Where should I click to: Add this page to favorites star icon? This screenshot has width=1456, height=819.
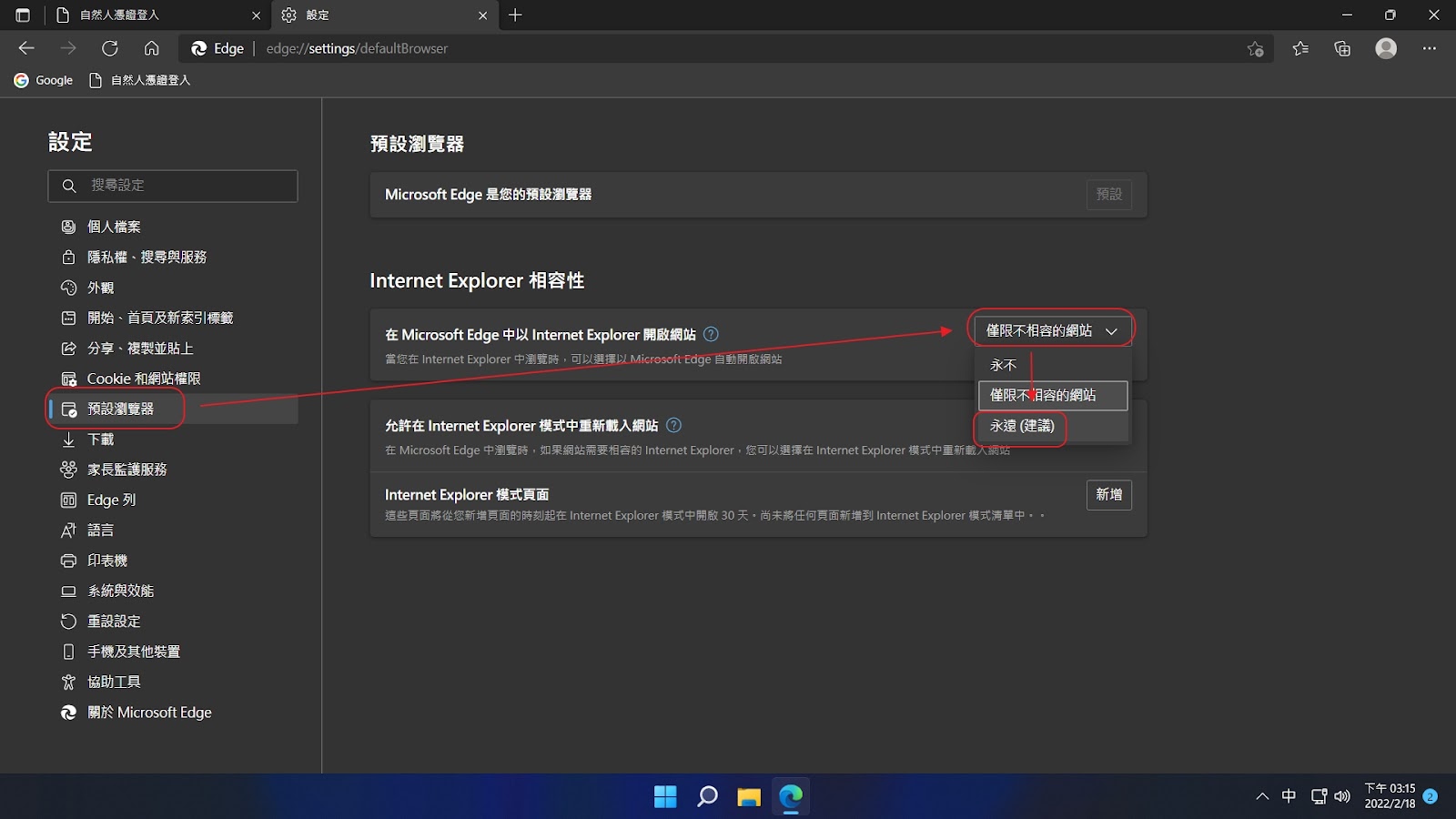pos(1256,49)
